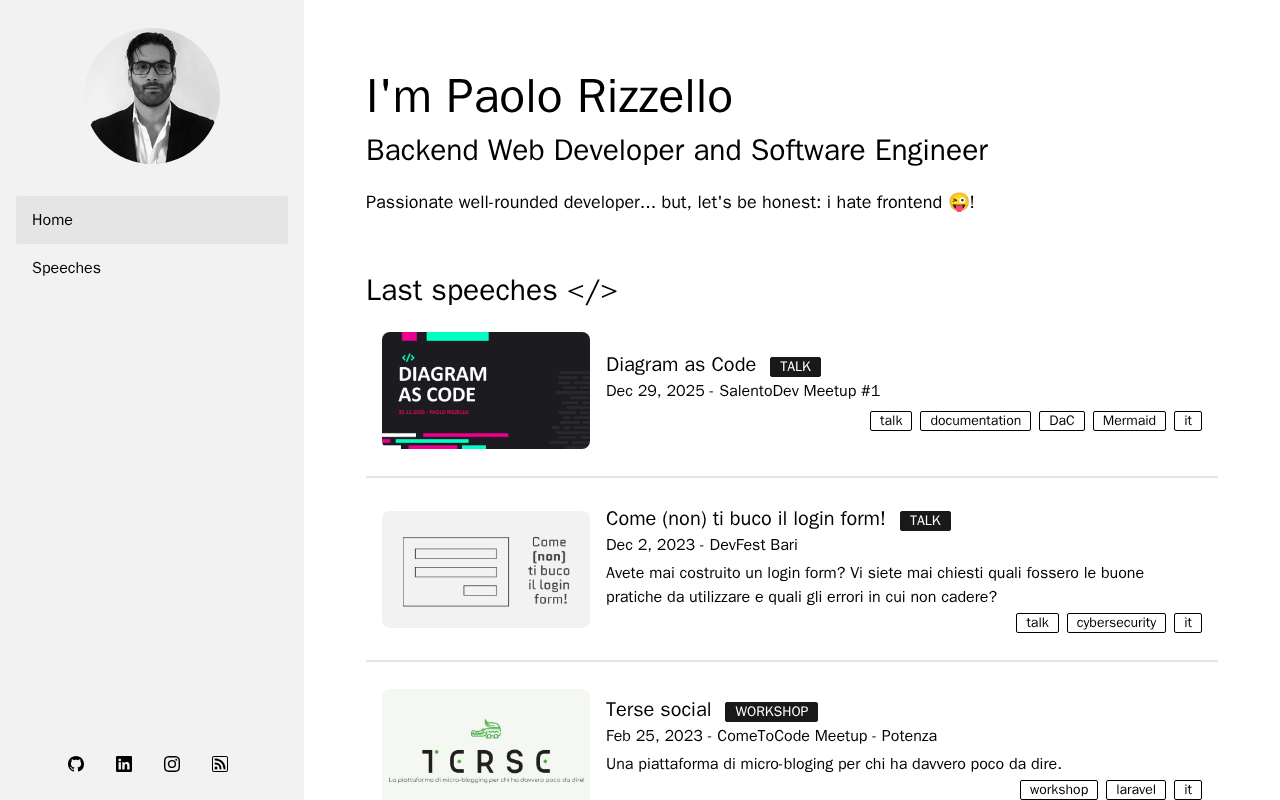The image size is (1280, 800).
Task: Click the login form talk thumbnail
Action: tap(486, 569)
